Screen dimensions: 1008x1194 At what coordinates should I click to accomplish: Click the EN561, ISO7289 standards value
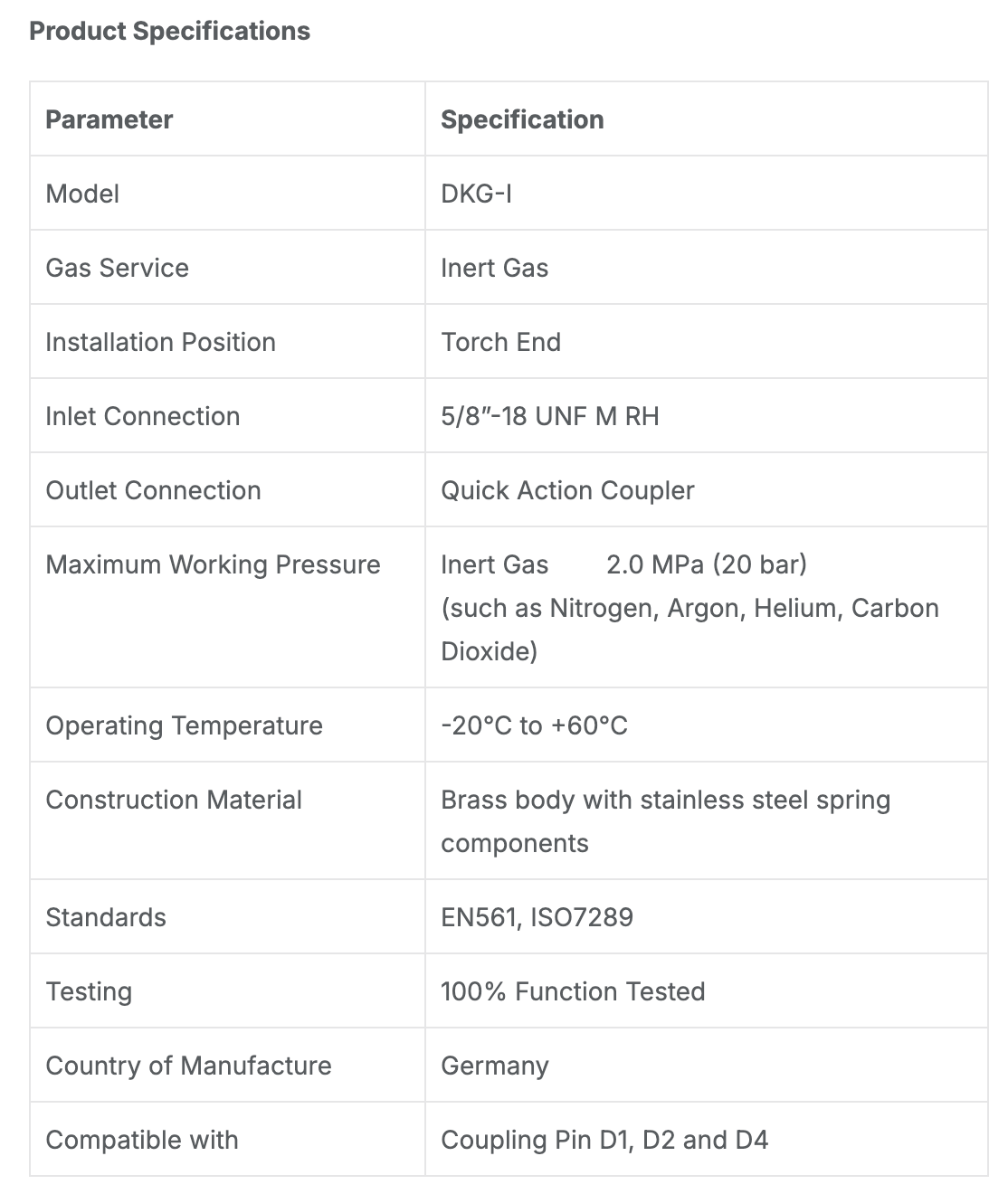tap(537, 917)
